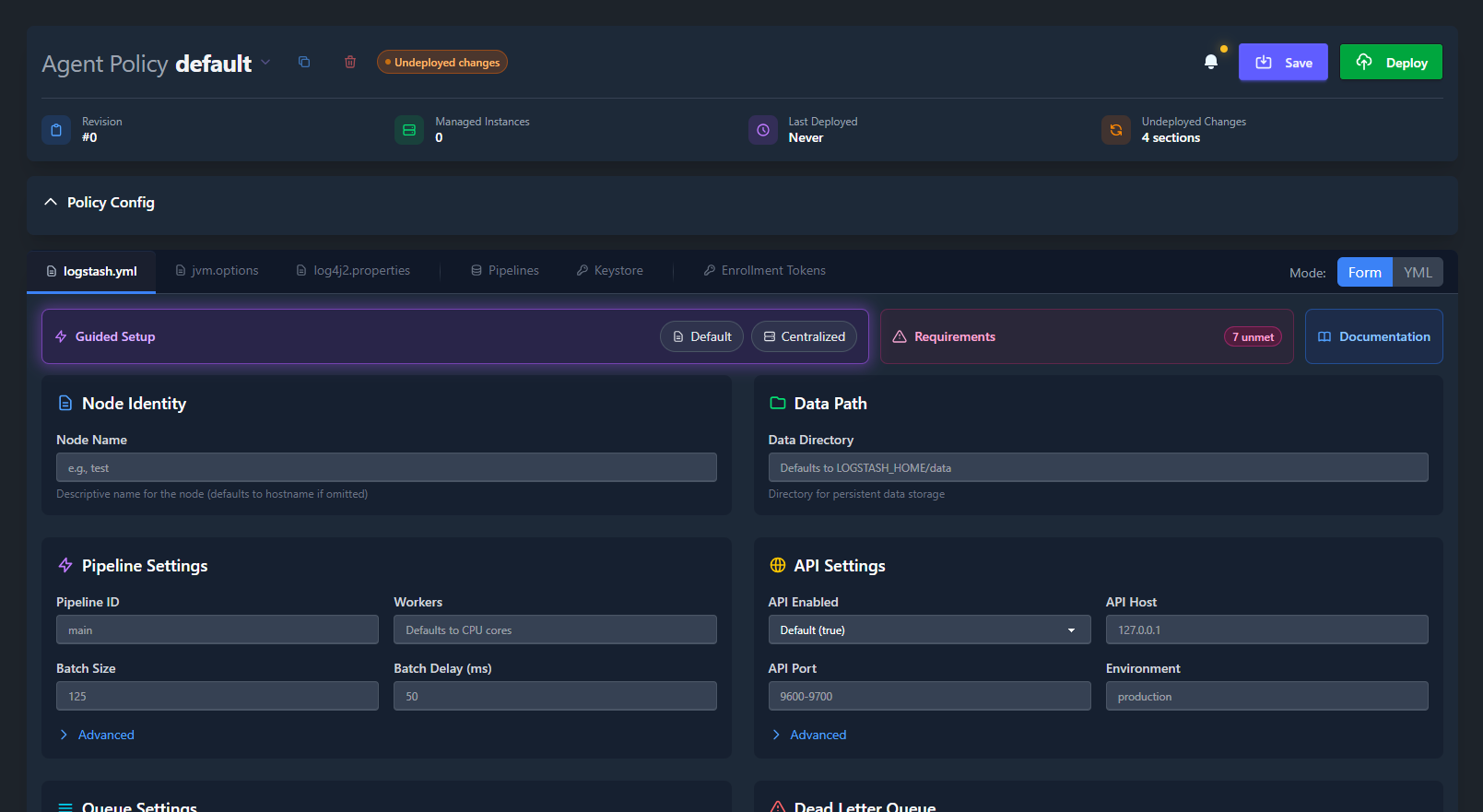Focus the API Host field
Viewport: 1483px width, 812px height.
(1267, 630)
